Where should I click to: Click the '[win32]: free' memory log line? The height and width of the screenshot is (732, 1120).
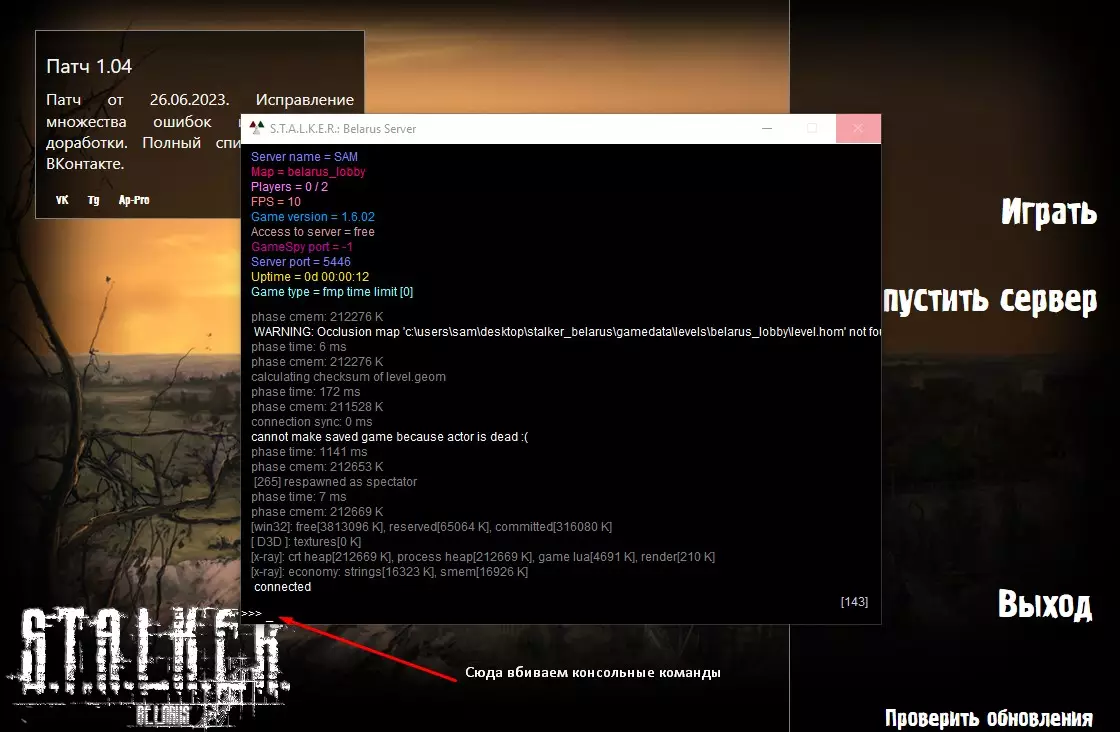coord(431,526)
